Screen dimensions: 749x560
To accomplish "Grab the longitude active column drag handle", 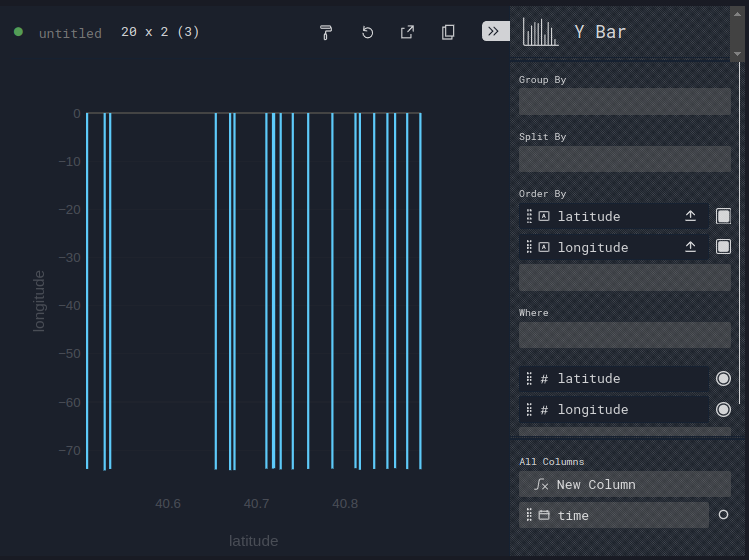I will [529, 409].
